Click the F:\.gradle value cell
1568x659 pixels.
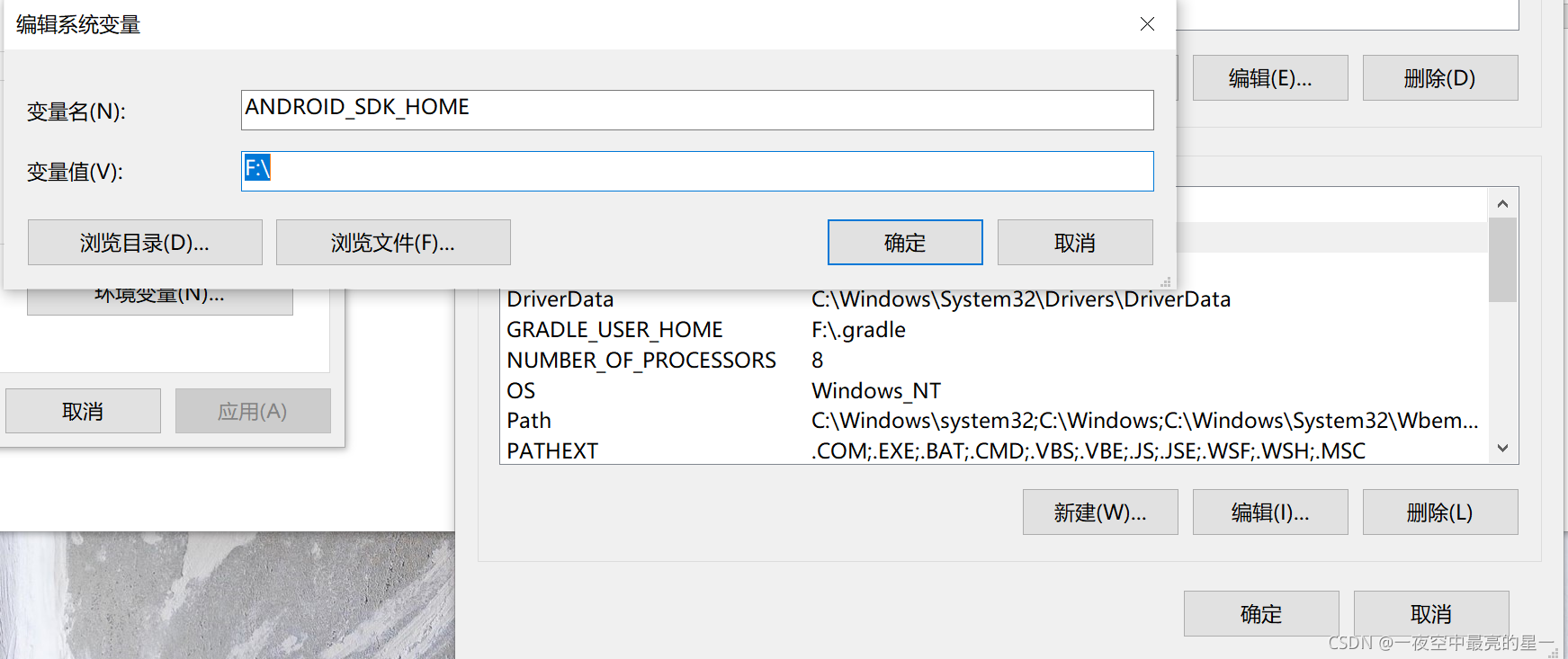pyautogui.click(x=858, y=330)
